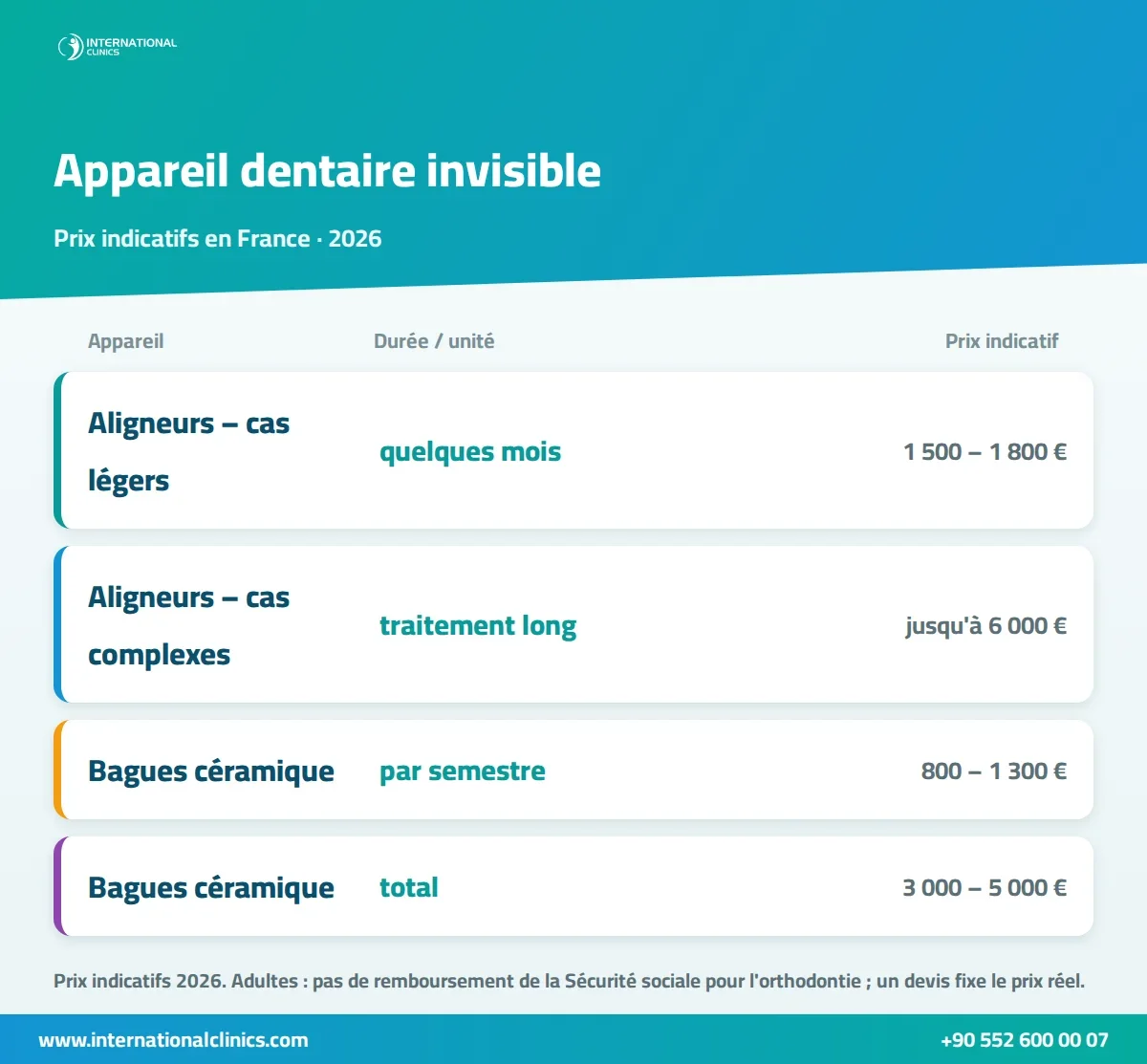Screen dimensions: 1147x1064
Task: Click the phone number +90 552 600 00 07
Action: click(1025, 1040)
